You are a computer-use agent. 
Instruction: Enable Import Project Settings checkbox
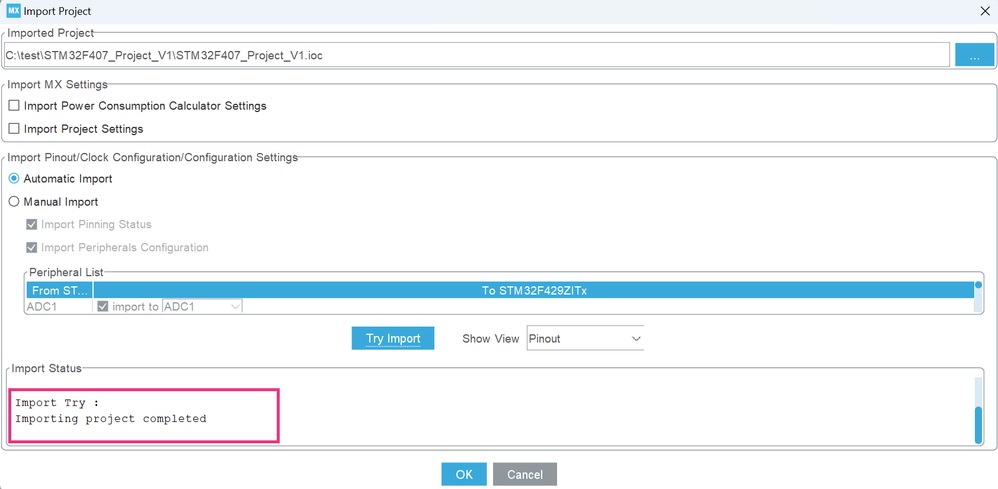14,129
